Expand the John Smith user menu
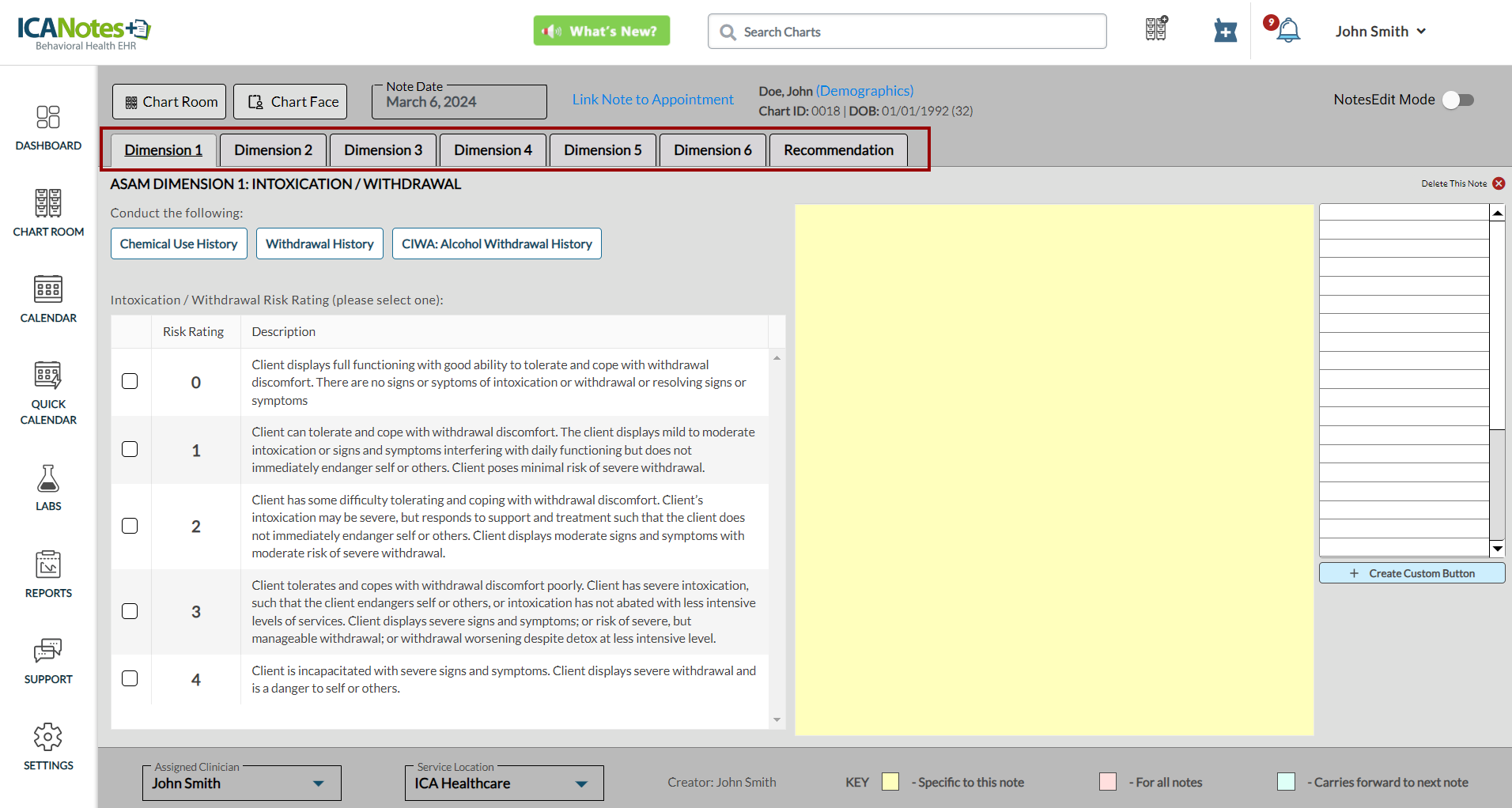Image resolution: width=1512 pixels, height=808 pixels. point(1380,32)
